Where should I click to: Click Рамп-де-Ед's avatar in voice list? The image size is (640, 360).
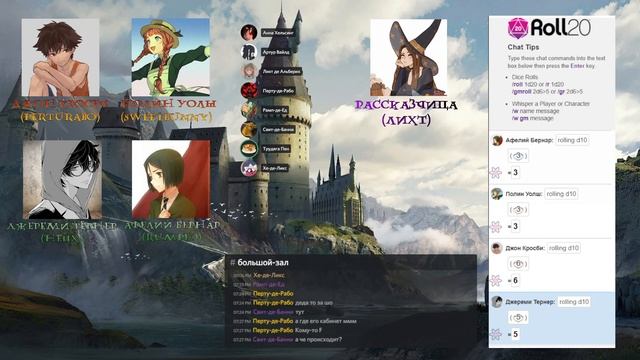coord(249,110)
